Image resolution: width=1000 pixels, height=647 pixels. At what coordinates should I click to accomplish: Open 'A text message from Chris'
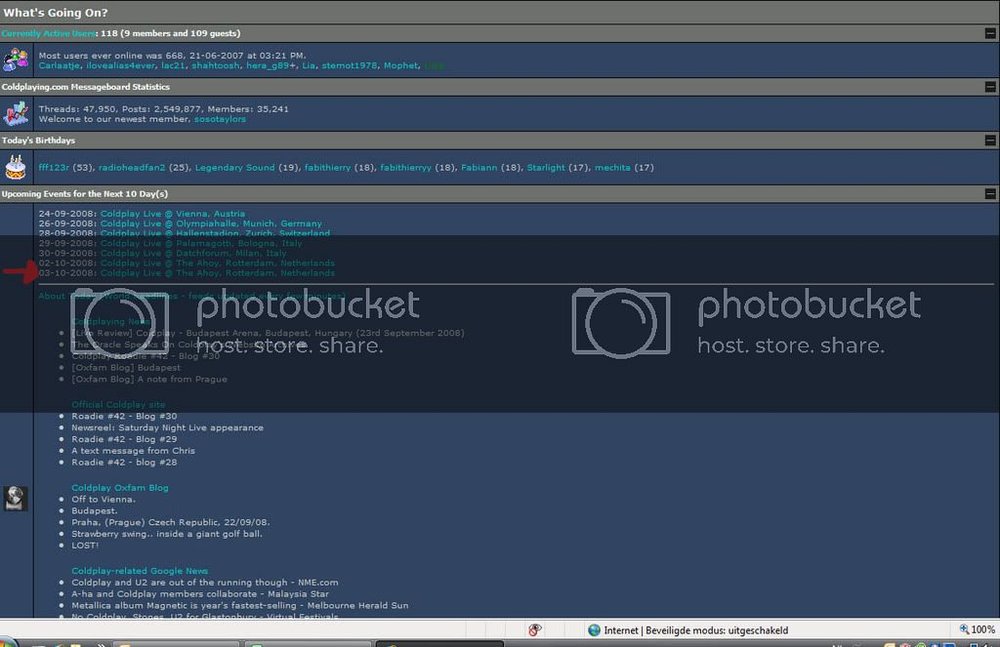133,450
